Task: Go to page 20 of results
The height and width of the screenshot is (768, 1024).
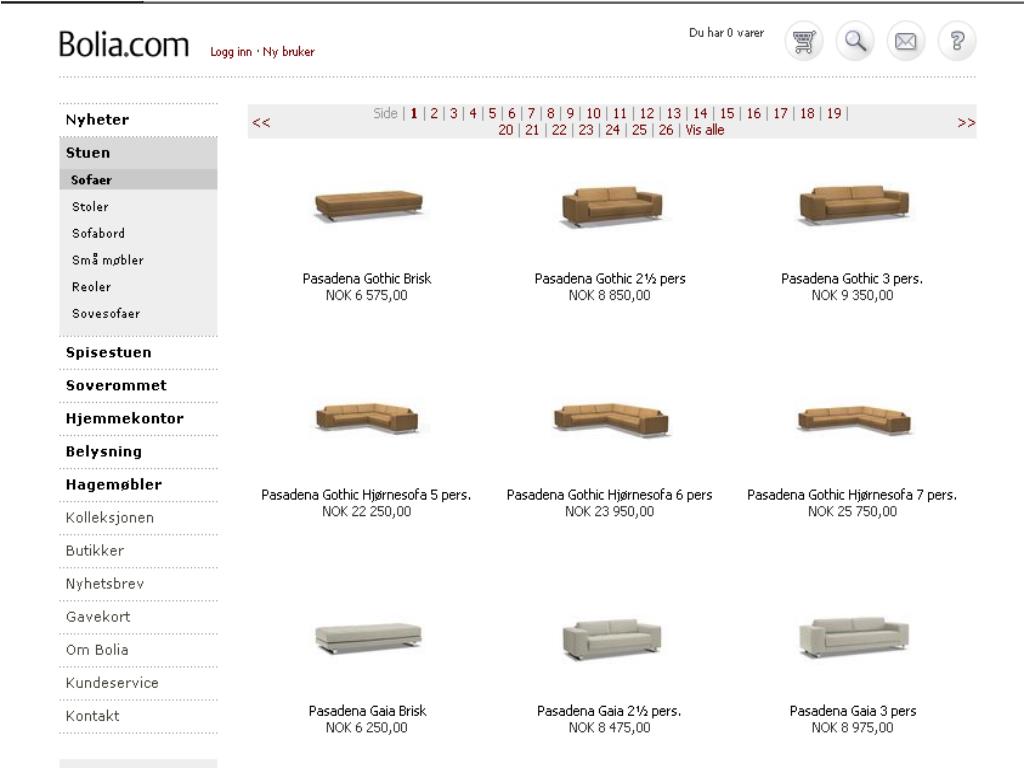Action: click(x=505, y=130)
